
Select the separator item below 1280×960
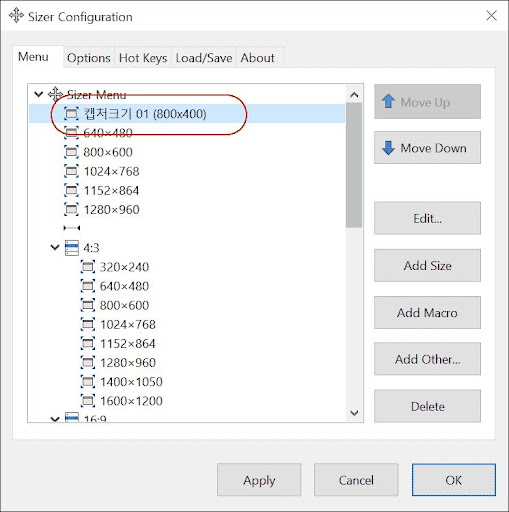72,228
